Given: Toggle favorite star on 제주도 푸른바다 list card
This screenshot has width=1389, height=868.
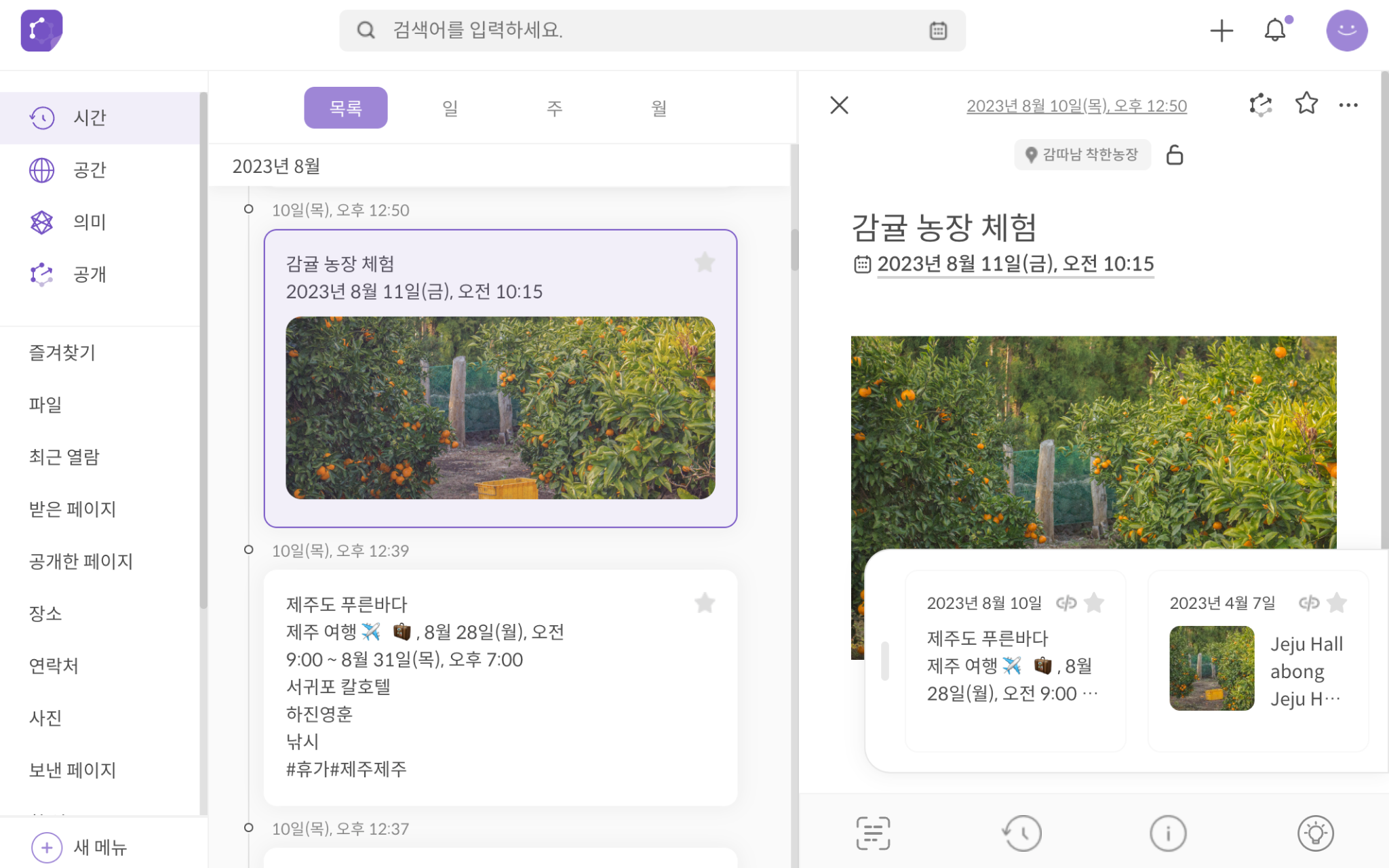Looking at the screenshot, I should click(705, 603).
